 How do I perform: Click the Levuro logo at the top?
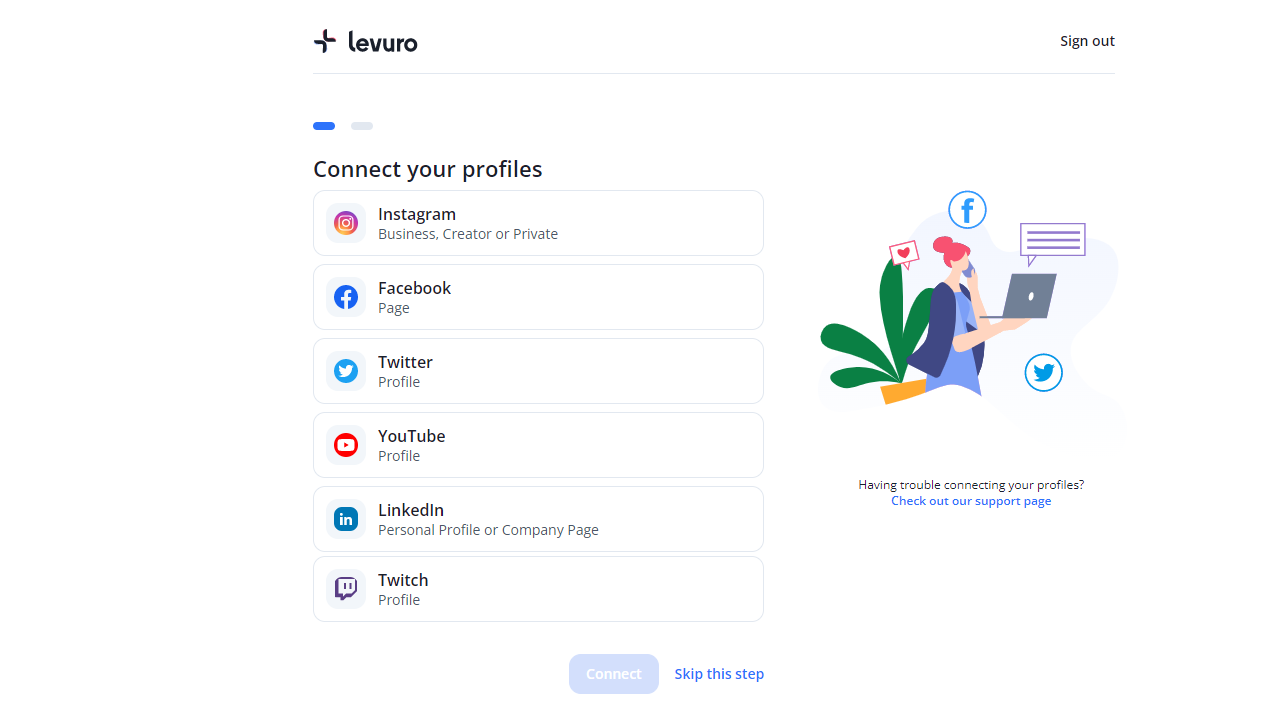(365, 42)
